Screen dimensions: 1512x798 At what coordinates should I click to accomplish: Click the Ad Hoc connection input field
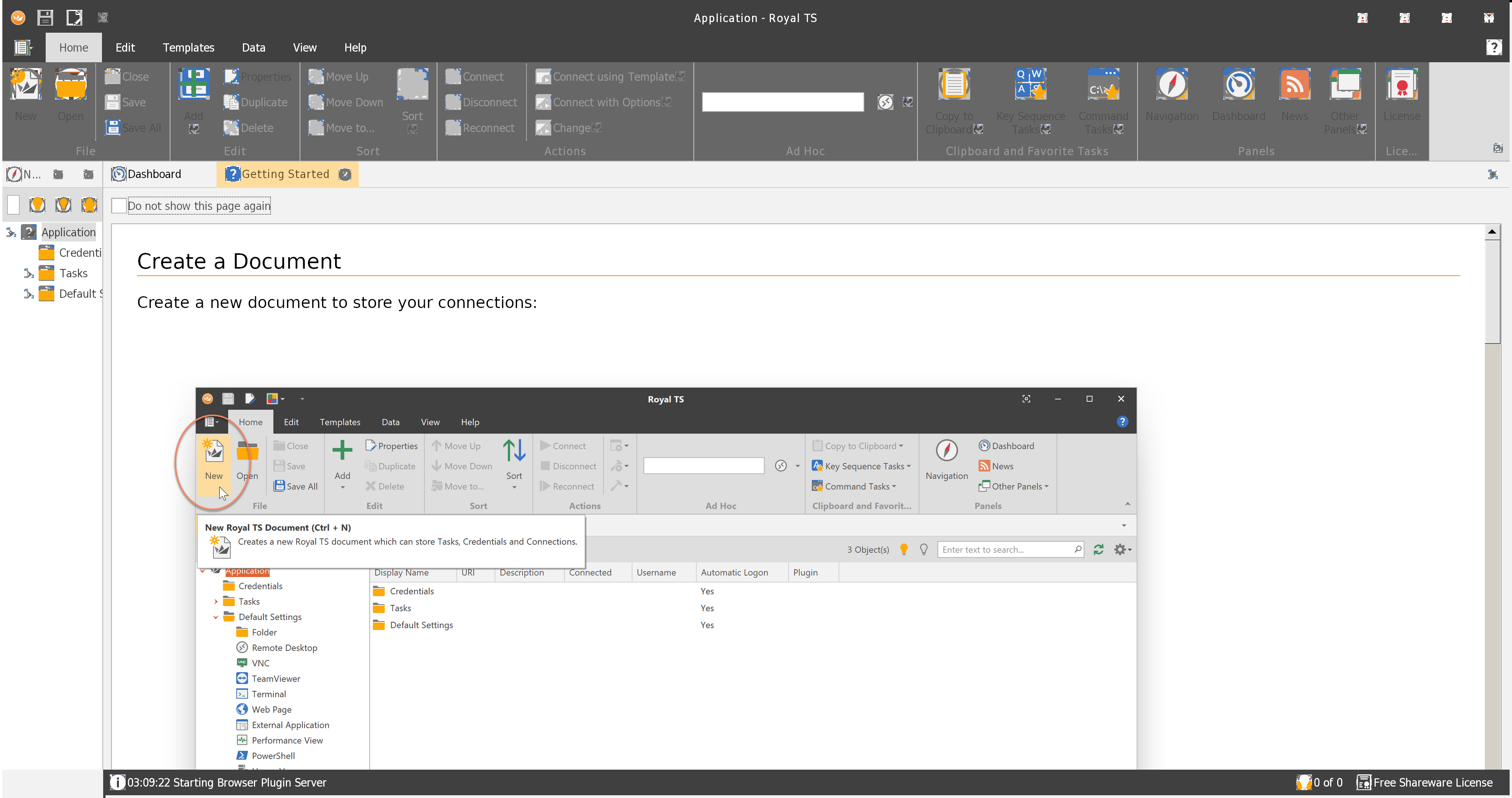pos(782,102)
